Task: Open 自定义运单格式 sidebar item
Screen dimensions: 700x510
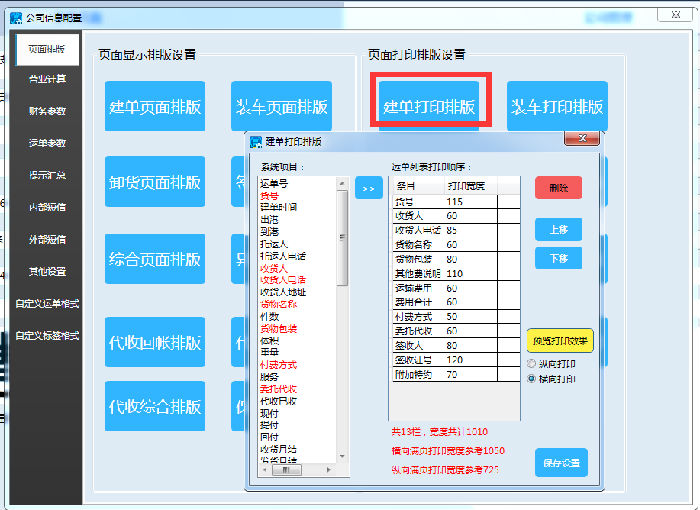Action: click(x=47, y=303)
